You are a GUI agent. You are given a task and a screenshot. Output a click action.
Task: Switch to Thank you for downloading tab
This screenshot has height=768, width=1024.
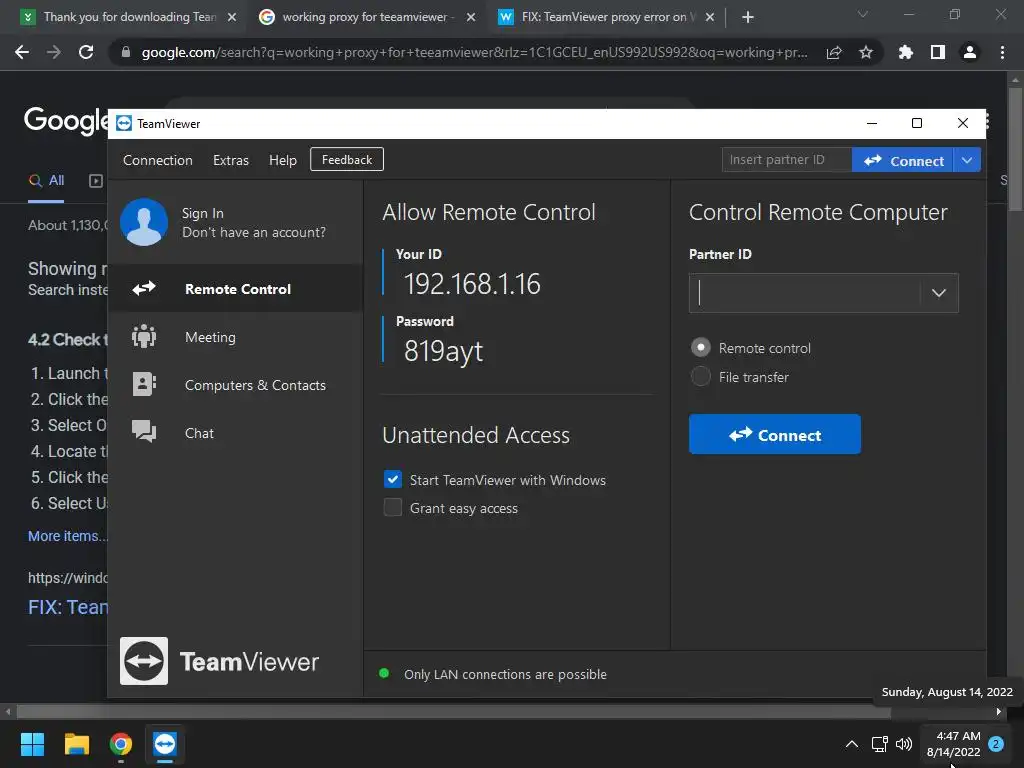(x=129, y=17)
